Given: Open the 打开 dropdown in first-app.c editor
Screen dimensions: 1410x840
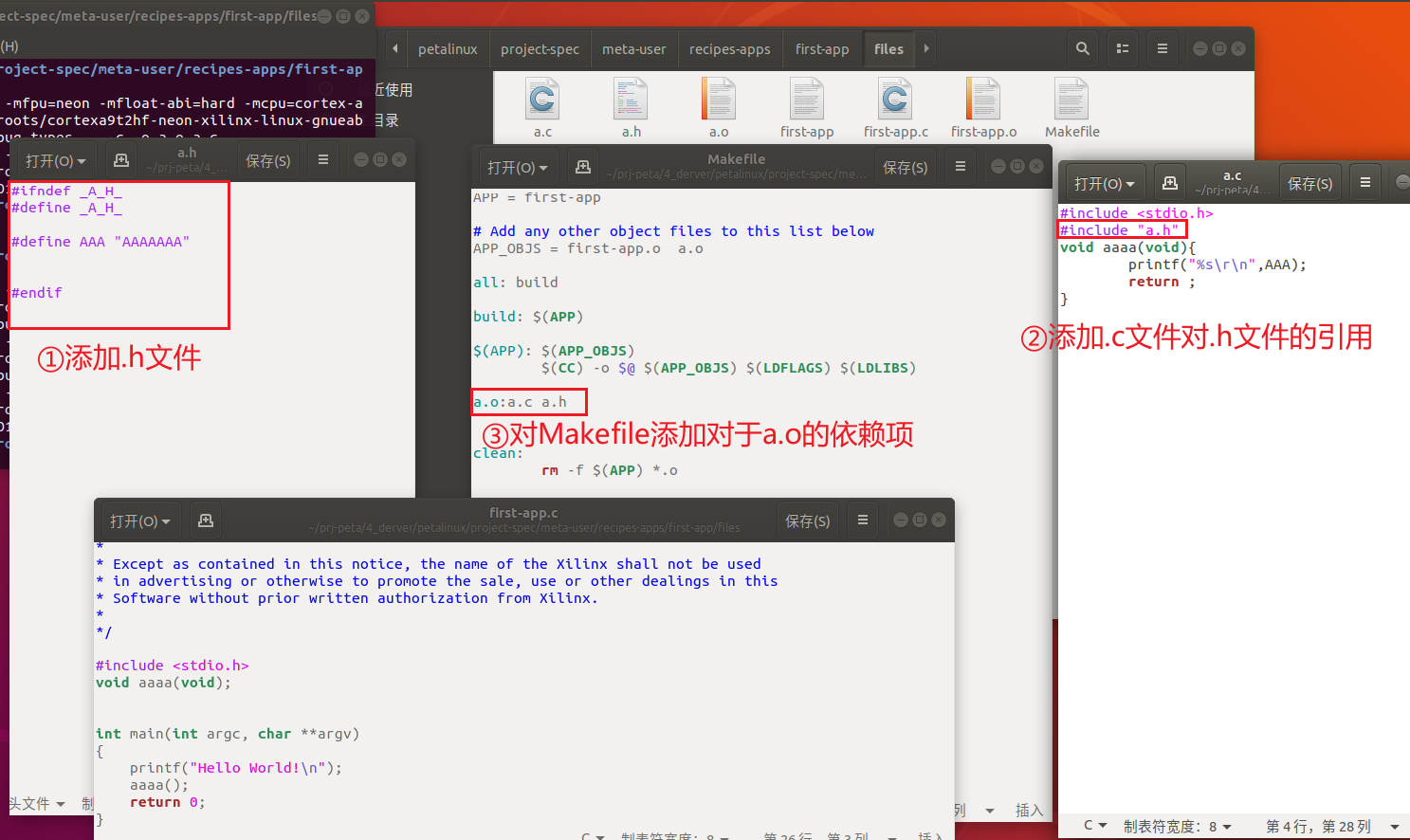Looking at the screenshot, I should click(139, 521).
